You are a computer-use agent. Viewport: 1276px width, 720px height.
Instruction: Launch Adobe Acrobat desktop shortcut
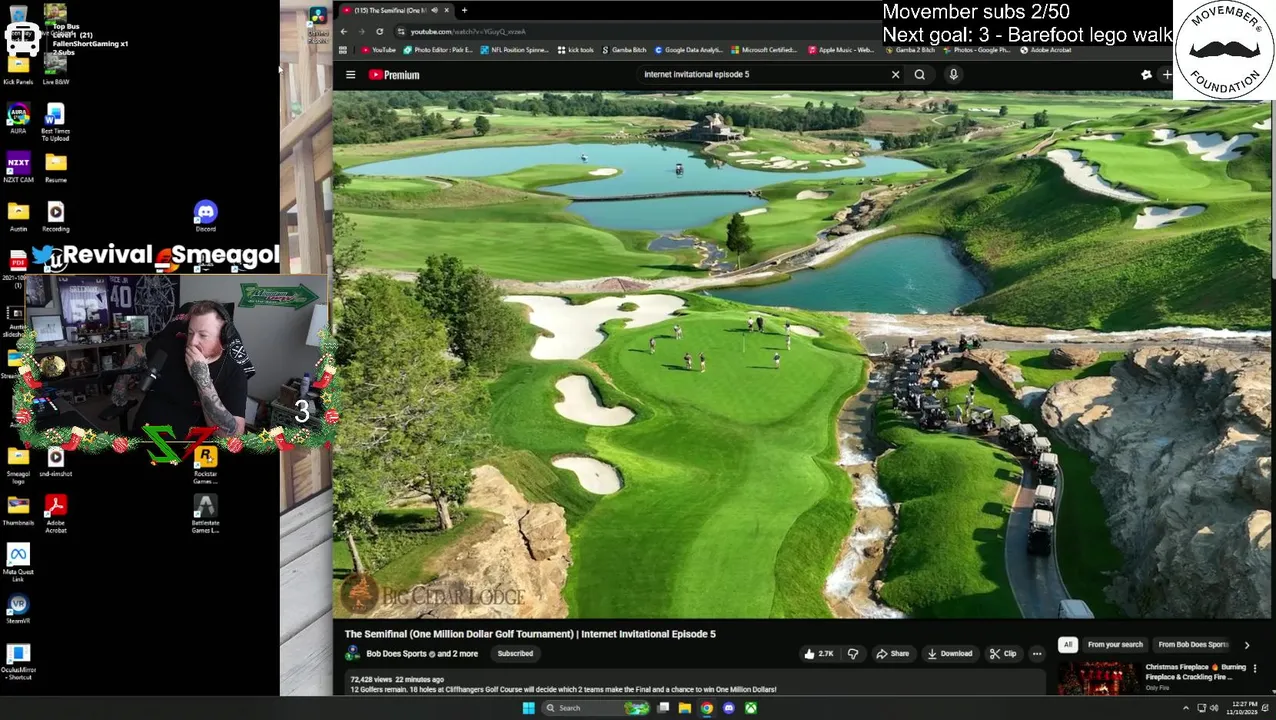click(55, 514)
